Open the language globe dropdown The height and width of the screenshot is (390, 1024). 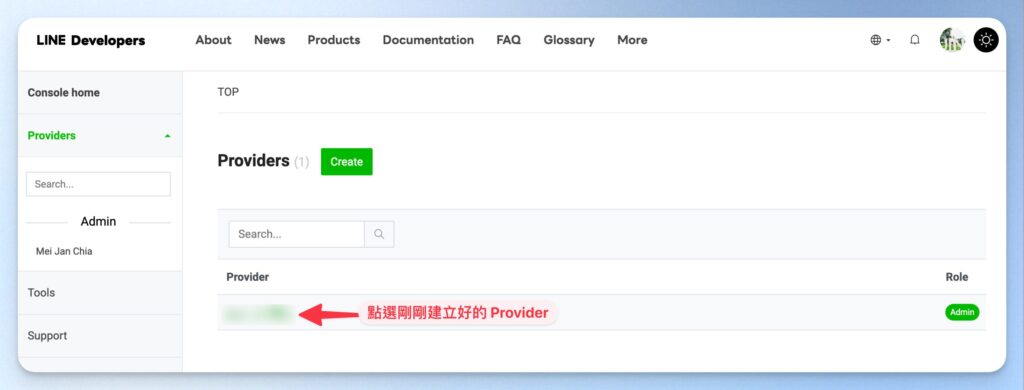tap(880, 40)
